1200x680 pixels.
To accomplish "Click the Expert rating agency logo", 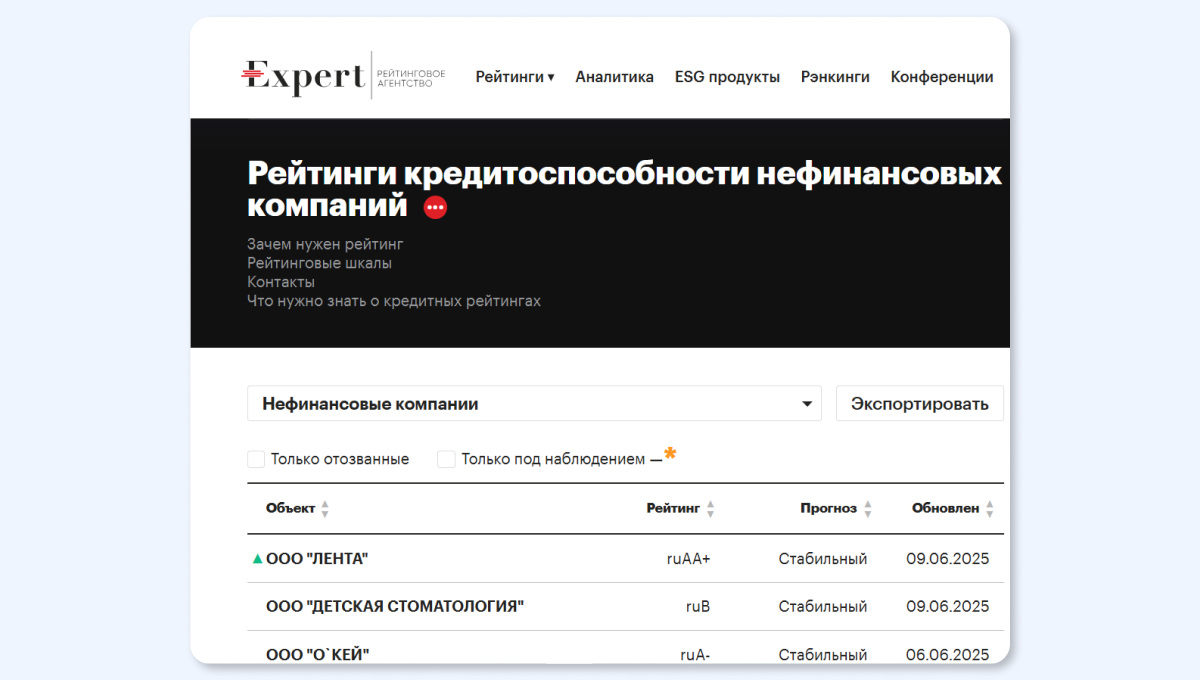I will 344,76.
